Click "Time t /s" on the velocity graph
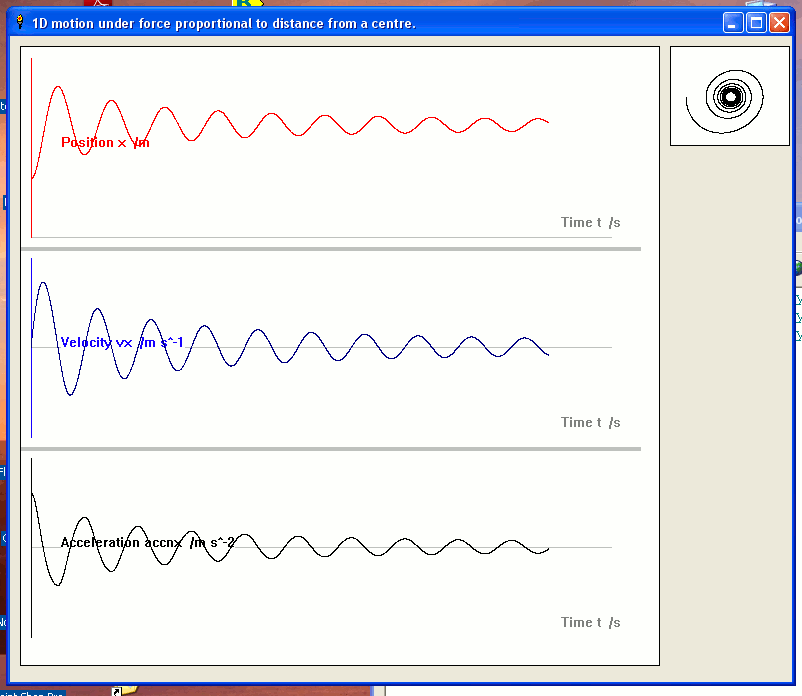 click(590, 422)
